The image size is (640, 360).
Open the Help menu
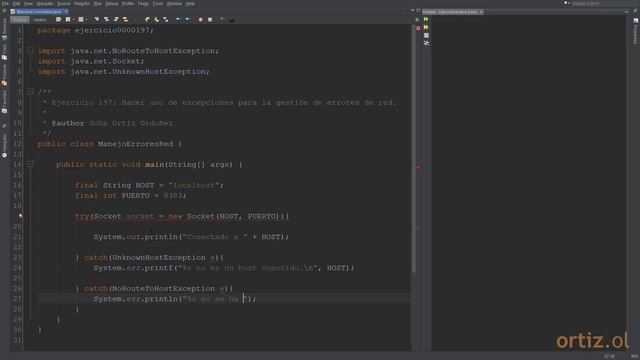(x=190, y=4)
